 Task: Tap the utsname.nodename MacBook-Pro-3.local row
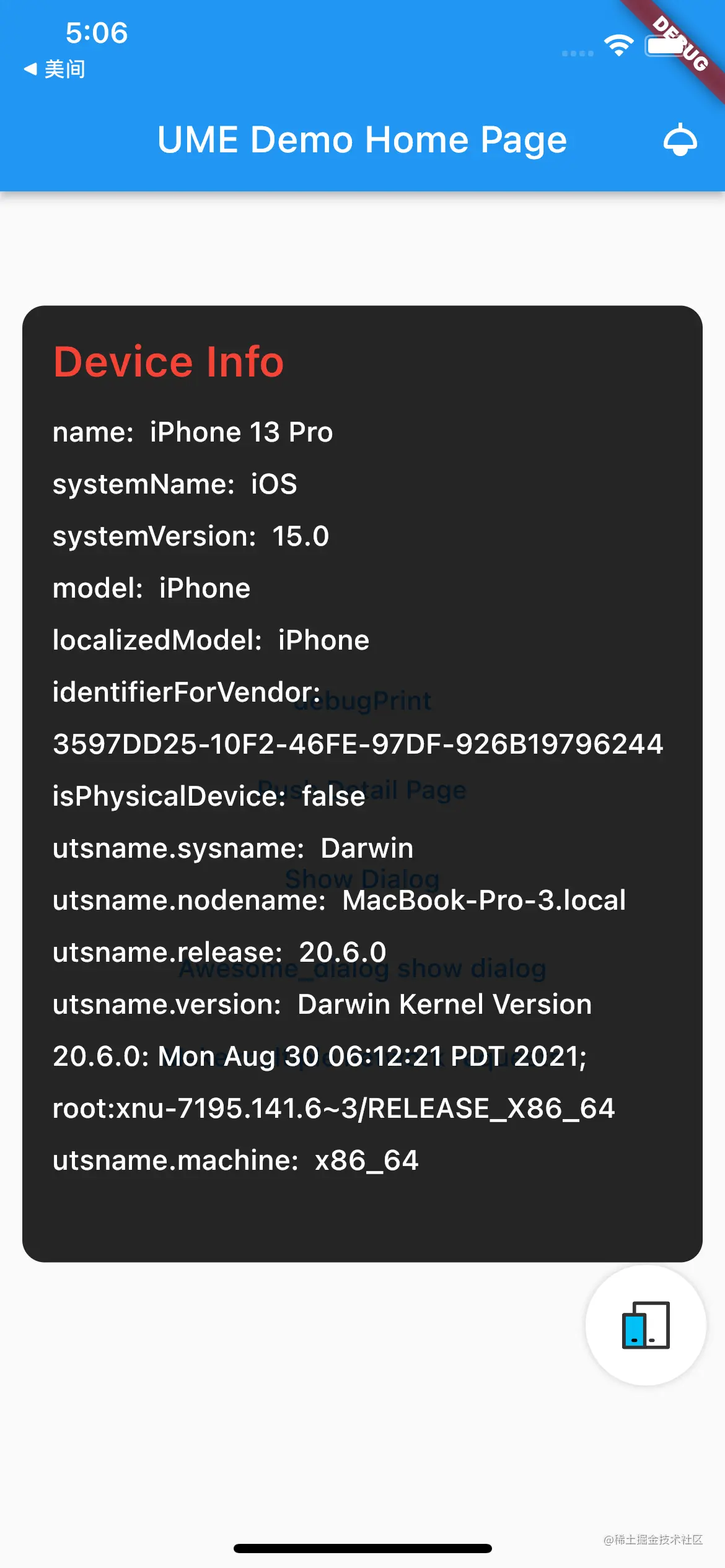339,900
